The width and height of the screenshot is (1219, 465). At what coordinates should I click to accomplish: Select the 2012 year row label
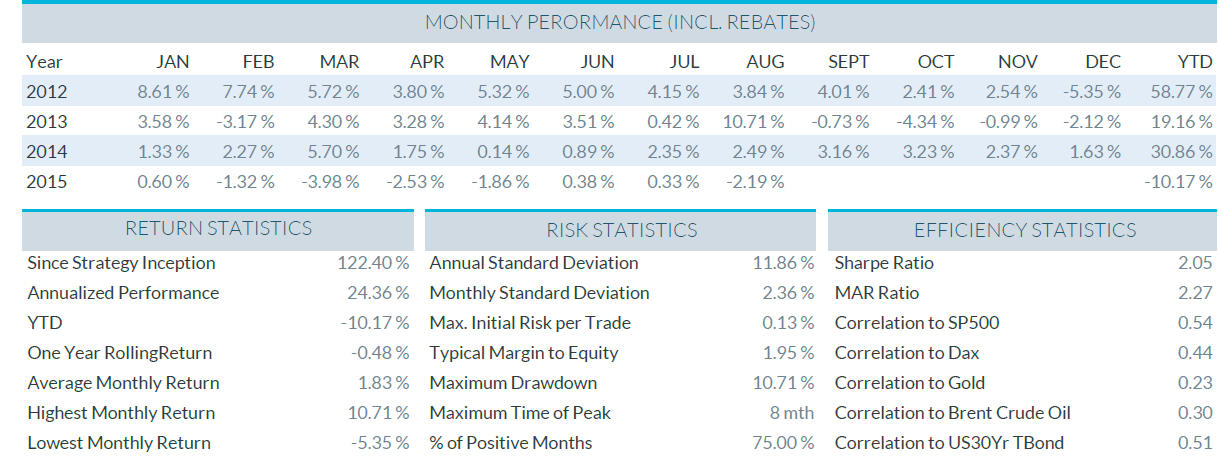click(x=47, y=92)
